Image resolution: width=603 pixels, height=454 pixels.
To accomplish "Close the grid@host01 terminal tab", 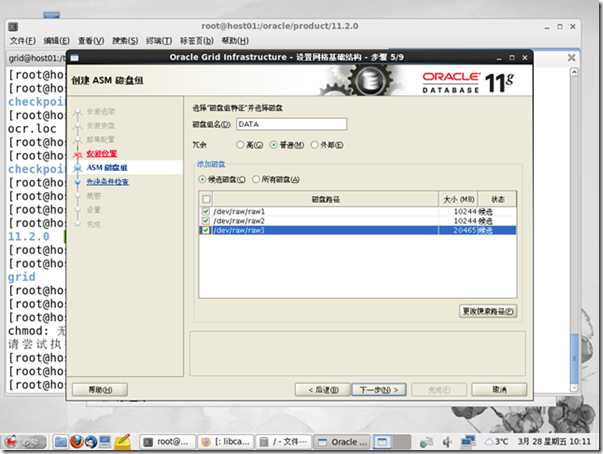I will click(x=571, y=58).
